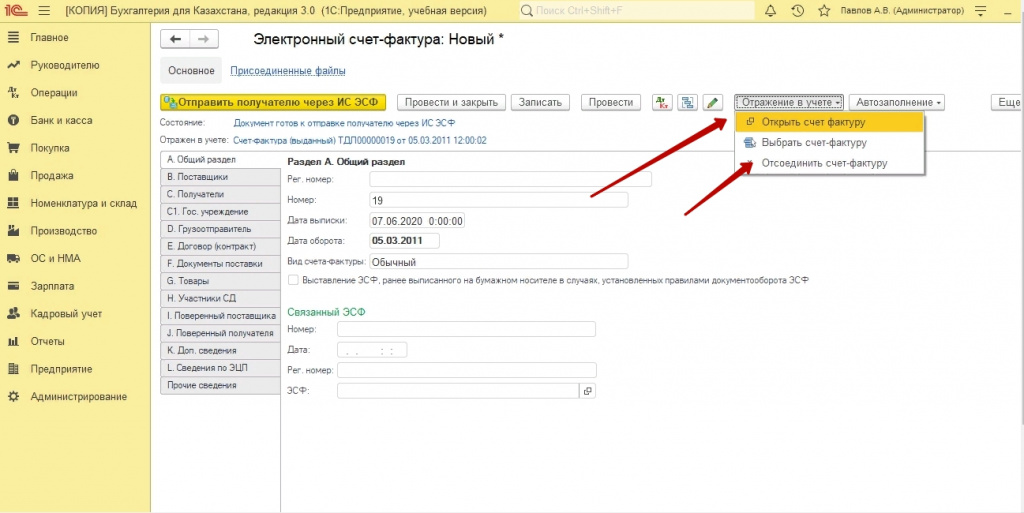
Task: Open the service settings icon at top right
Action: click(x=980, y=10)
